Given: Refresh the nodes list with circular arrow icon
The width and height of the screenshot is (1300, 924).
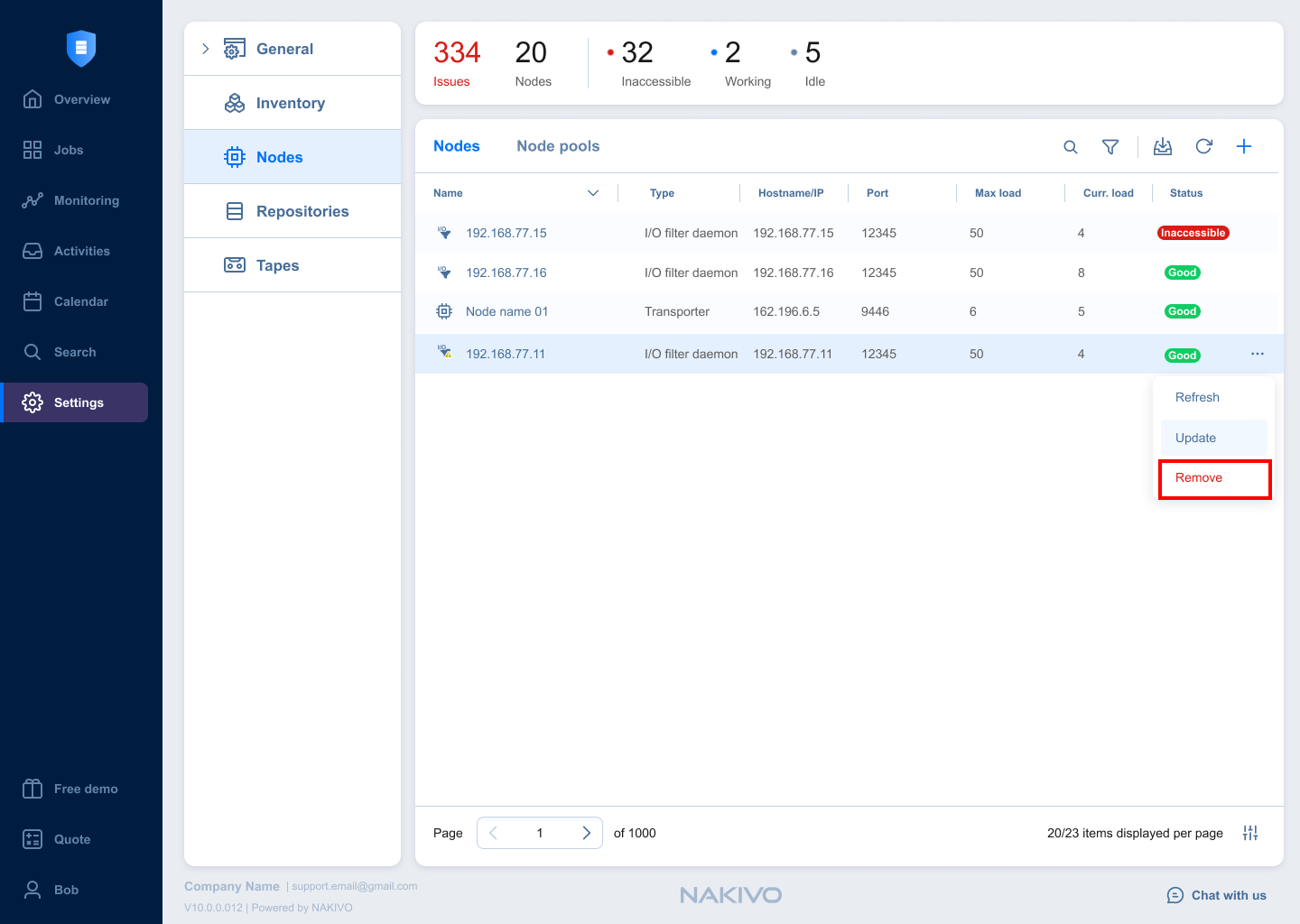Looking at the screenshot, I should point(1203,147).
